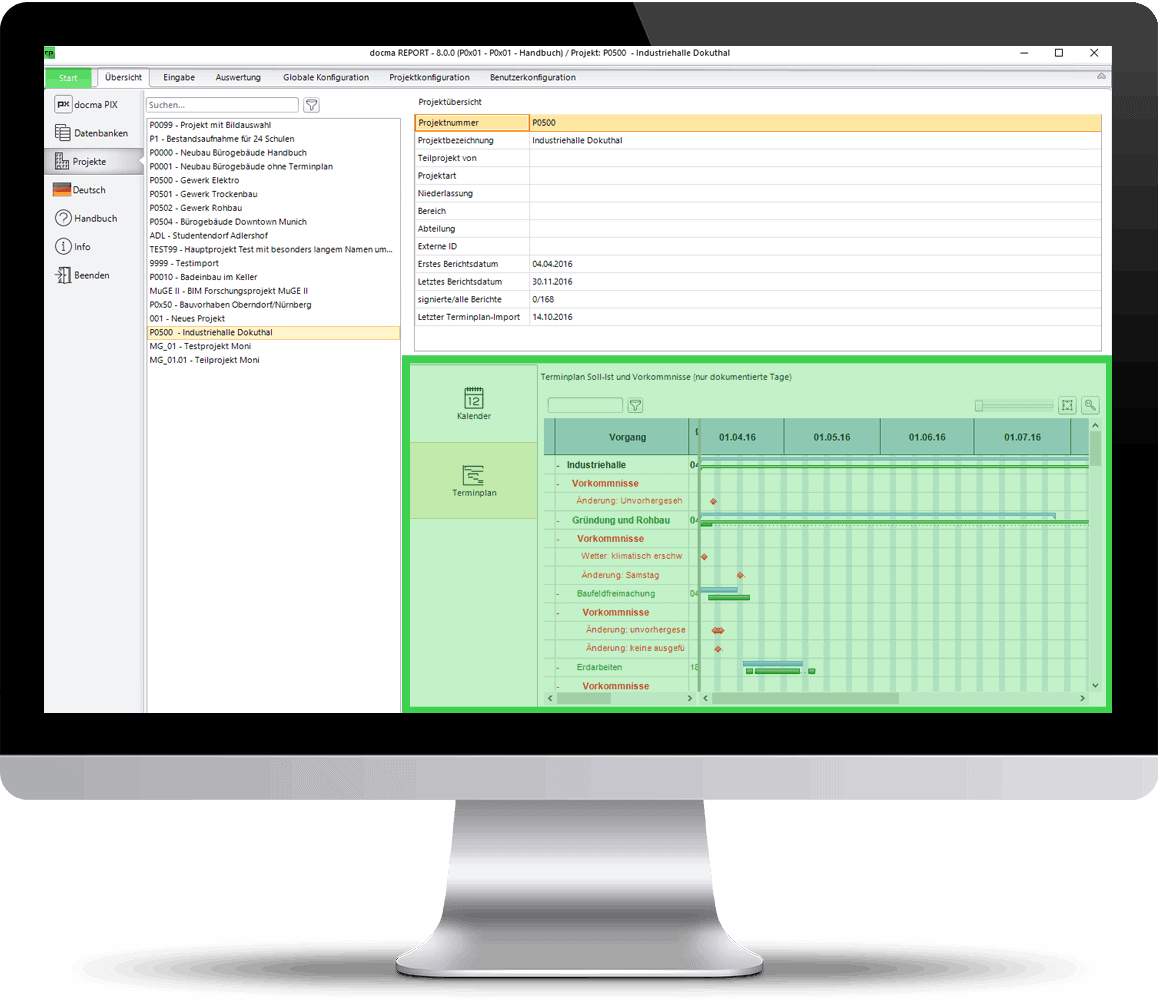
Task: Collapse Vorkommnisse under Baufeldfreimachung
Action: click(558, 612)
